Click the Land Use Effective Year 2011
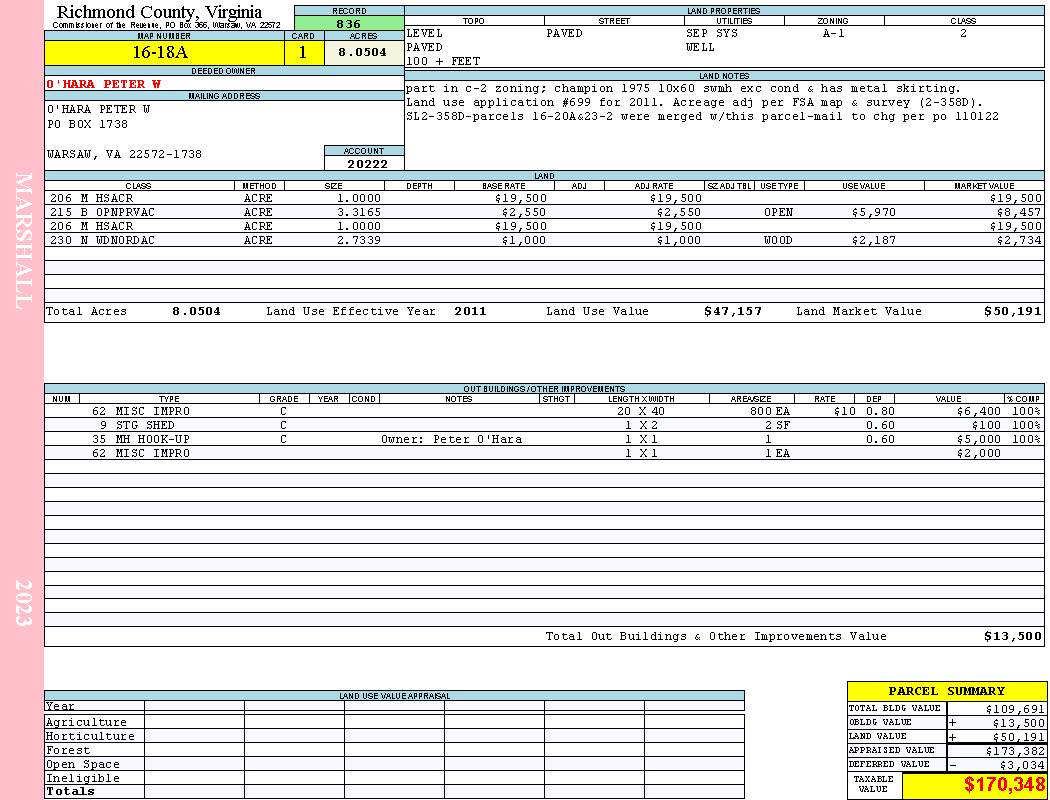 coord(470,311)
